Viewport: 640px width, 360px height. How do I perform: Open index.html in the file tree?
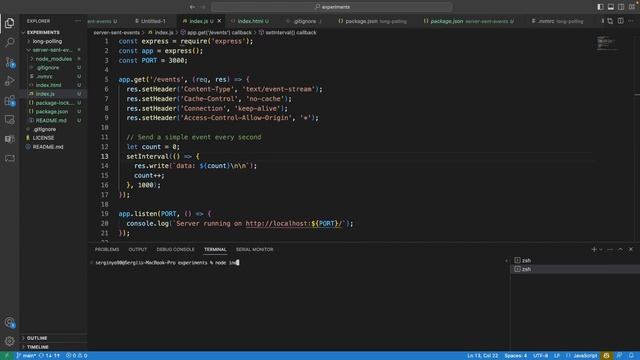click(x=48, y=85)
